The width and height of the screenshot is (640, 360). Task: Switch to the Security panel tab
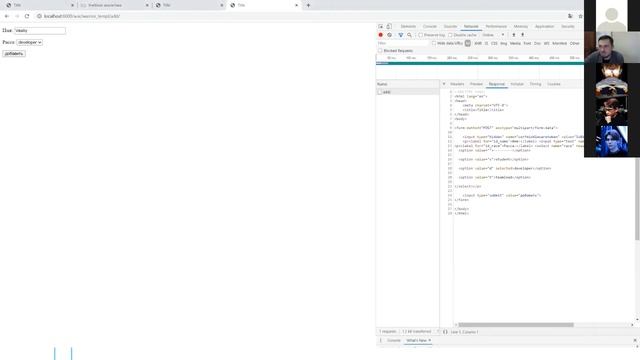click(x=567, y=27)
